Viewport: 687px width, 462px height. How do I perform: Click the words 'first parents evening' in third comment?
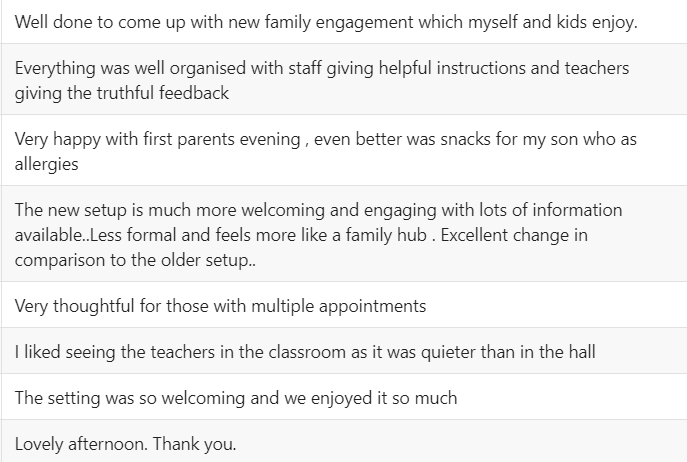click(222, 139)
